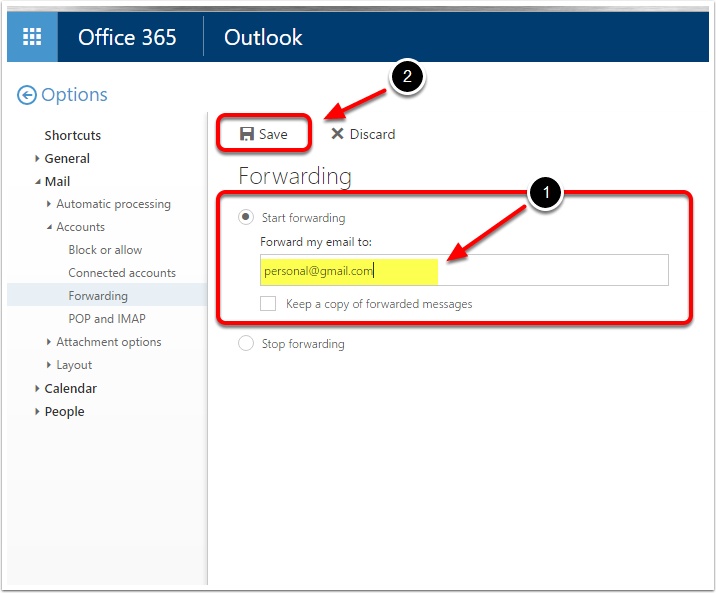
Task: Select the Stop forwarding radio button
Action: pos(246,343)
